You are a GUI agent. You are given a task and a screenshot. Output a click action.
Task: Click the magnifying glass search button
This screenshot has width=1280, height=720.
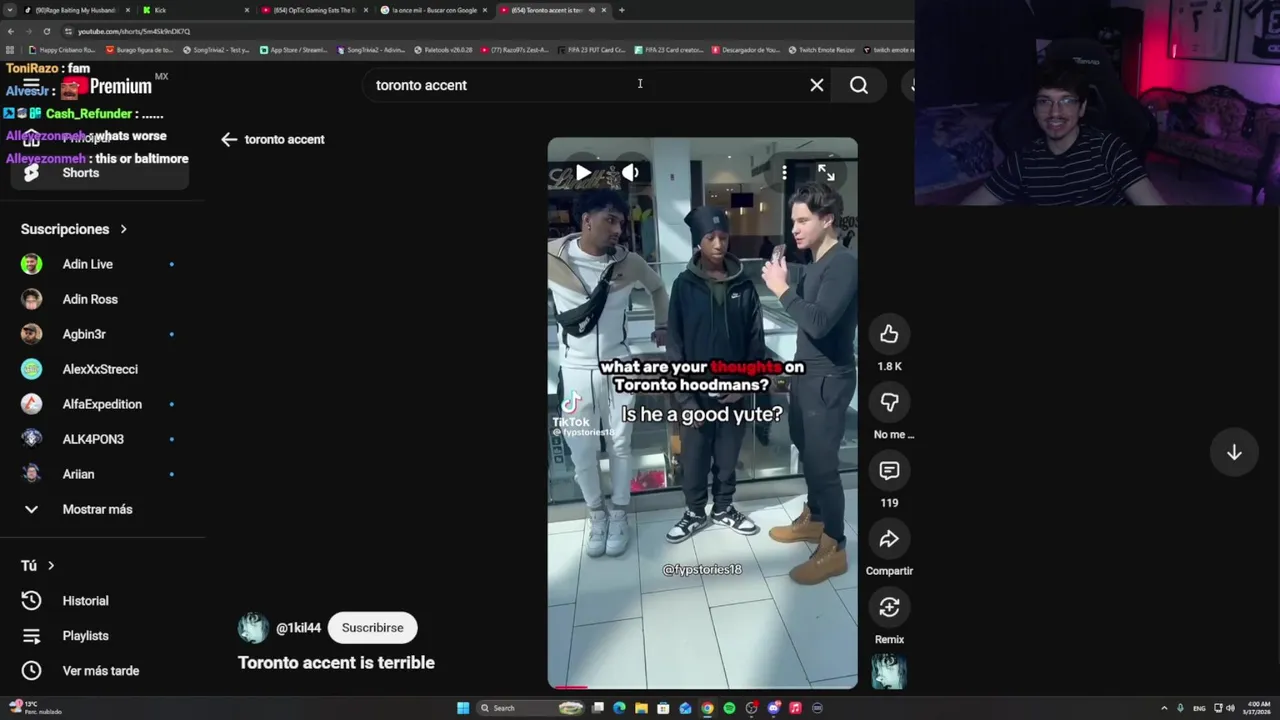pyautogui.click(x=859, y=85)
